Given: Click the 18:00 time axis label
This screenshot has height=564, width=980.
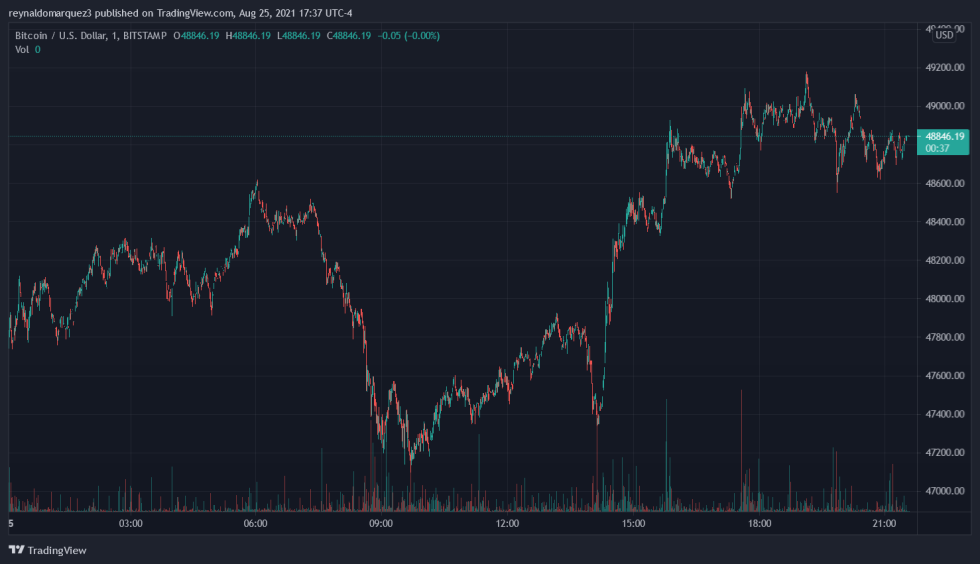Looking at the screenshot, I should (x=759, y=523).
